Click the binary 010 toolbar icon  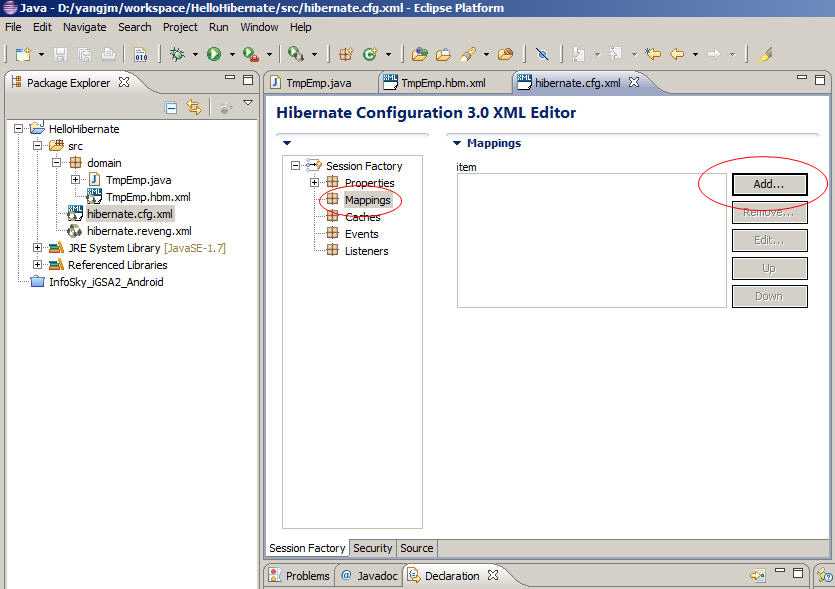[141, 54]
